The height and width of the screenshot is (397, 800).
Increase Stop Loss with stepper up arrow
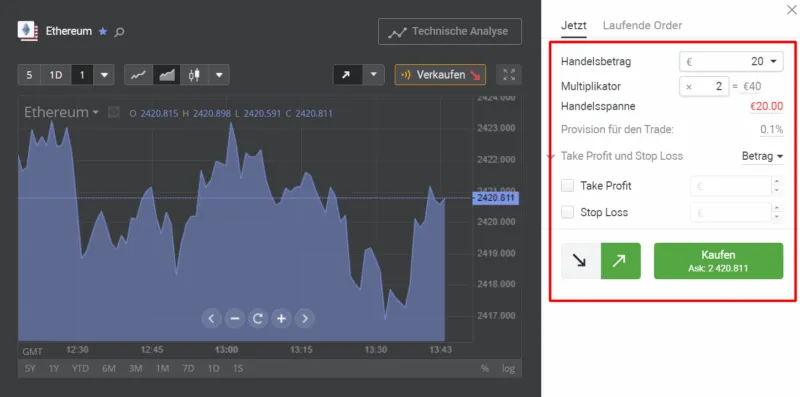777,208
